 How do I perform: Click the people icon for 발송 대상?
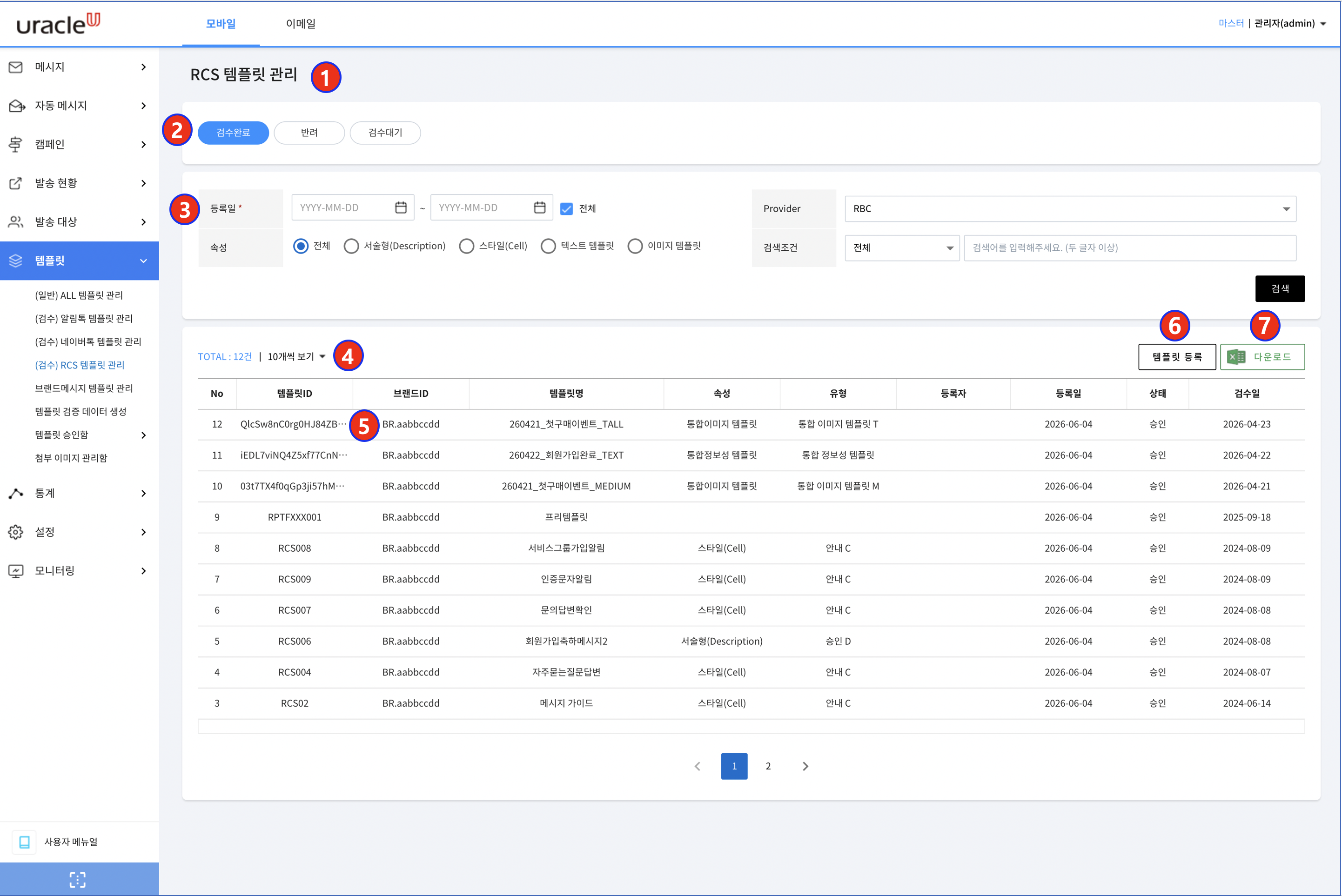(x=15, y=222)
